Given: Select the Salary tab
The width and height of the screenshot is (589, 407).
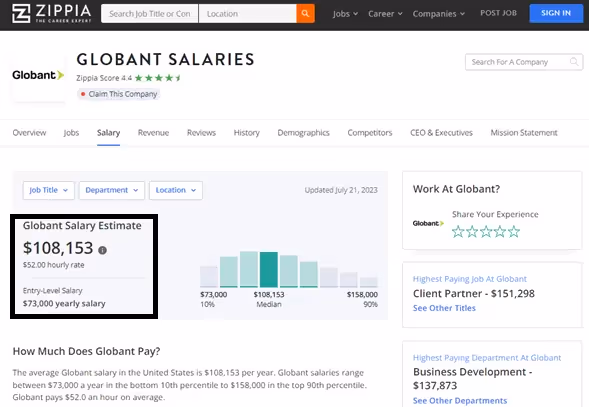Looking at the screenshot, I should [109, 133].
